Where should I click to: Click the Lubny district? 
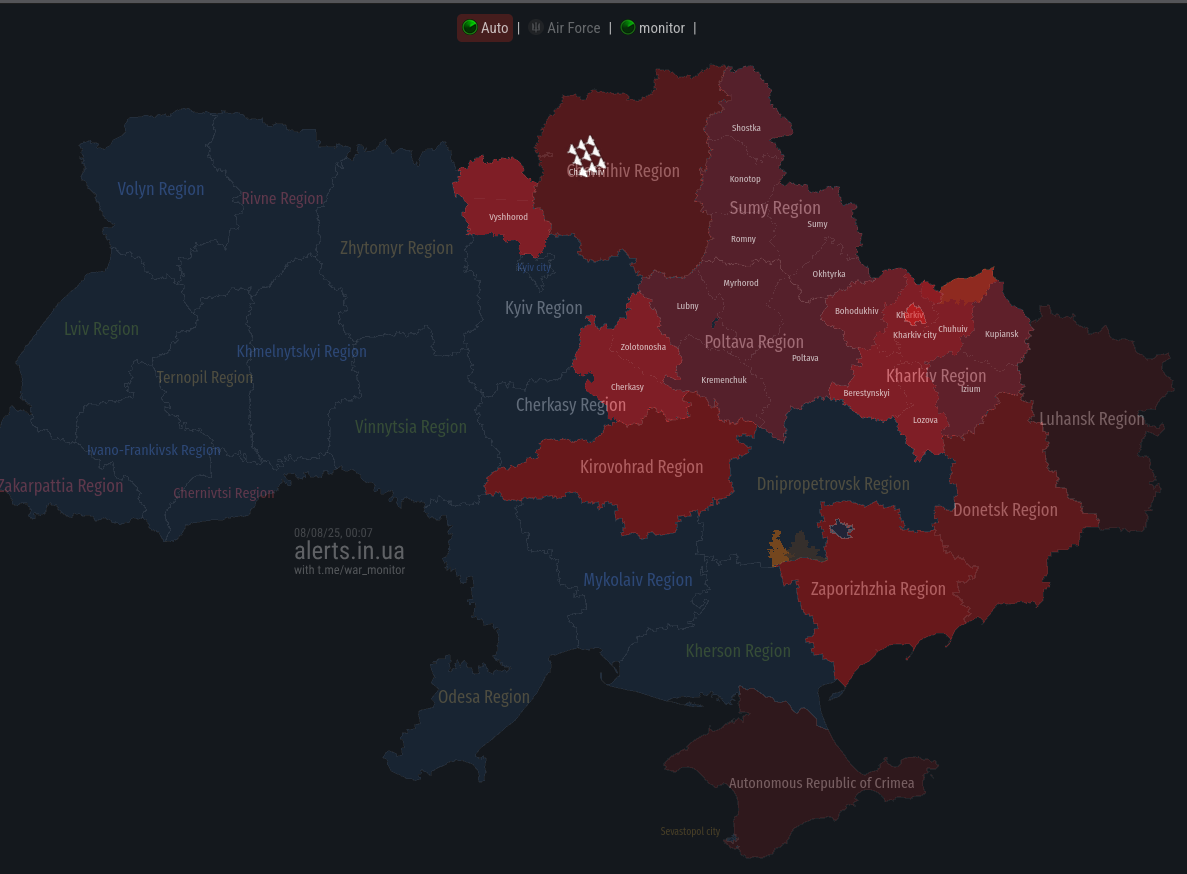pyautogui.click(x=687, y=306)
